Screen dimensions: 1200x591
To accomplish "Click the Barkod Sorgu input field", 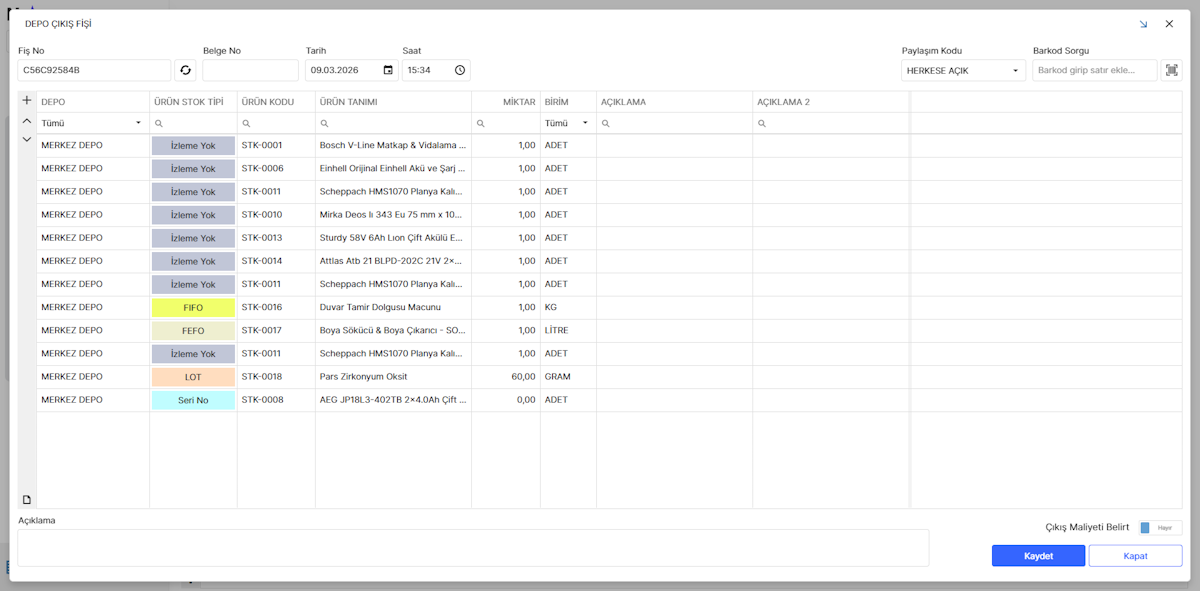I will point(1094,70).
